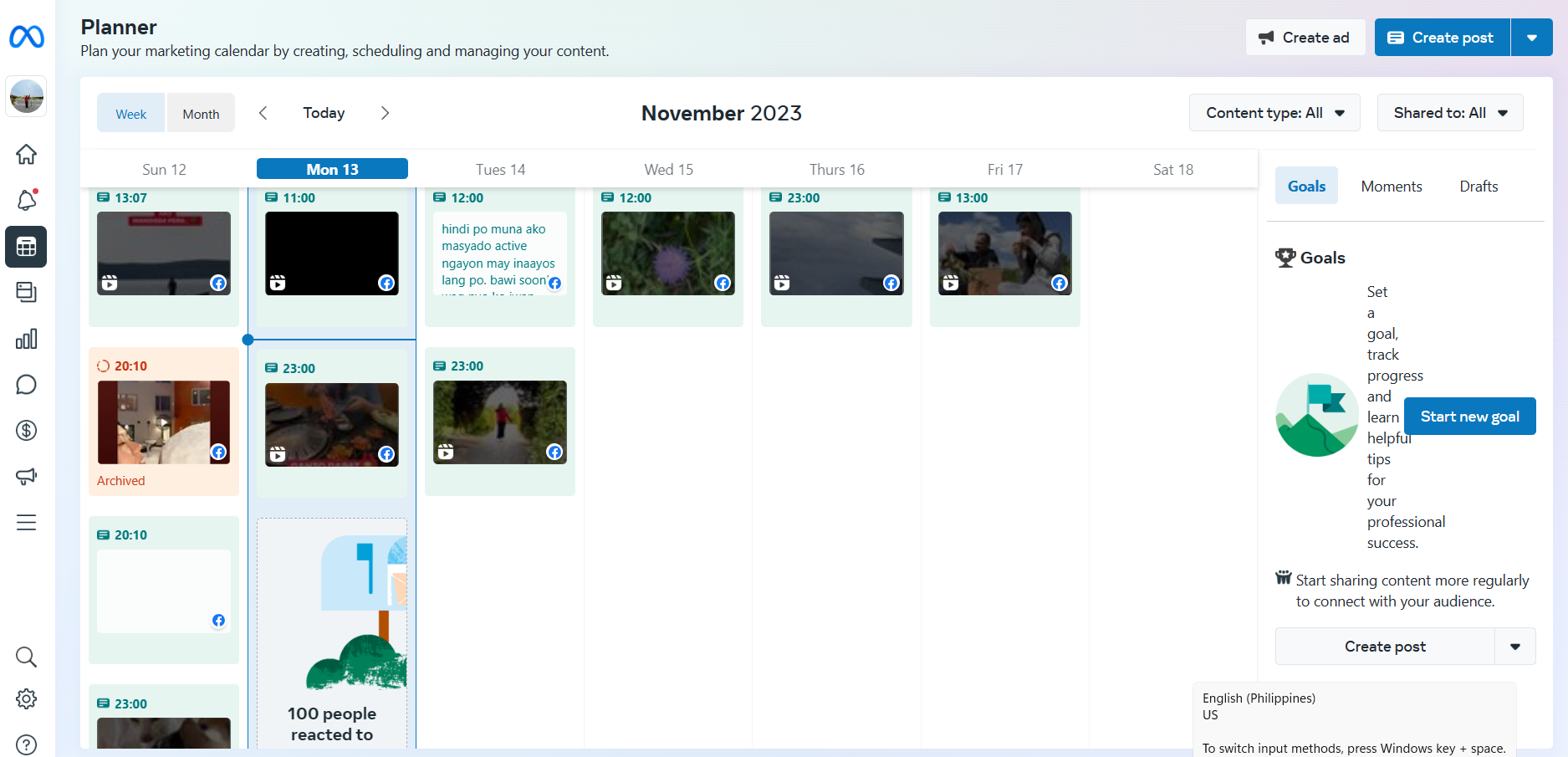Click the 100 people reacted card

click(x=332, y=633)
